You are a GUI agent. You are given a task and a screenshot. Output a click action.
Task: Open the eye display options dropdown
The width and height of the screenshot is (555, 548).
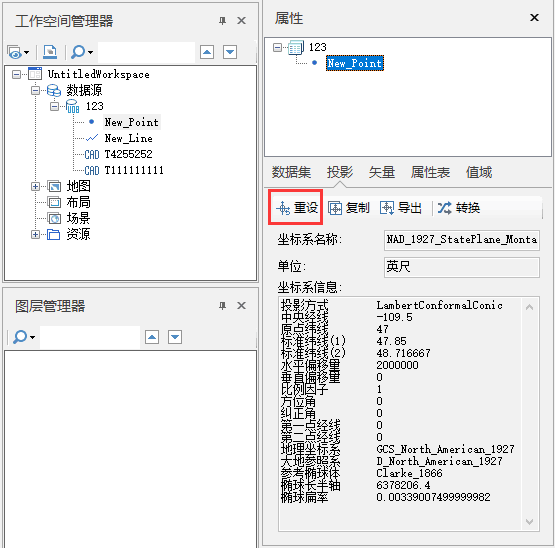[x=18, y=52]
